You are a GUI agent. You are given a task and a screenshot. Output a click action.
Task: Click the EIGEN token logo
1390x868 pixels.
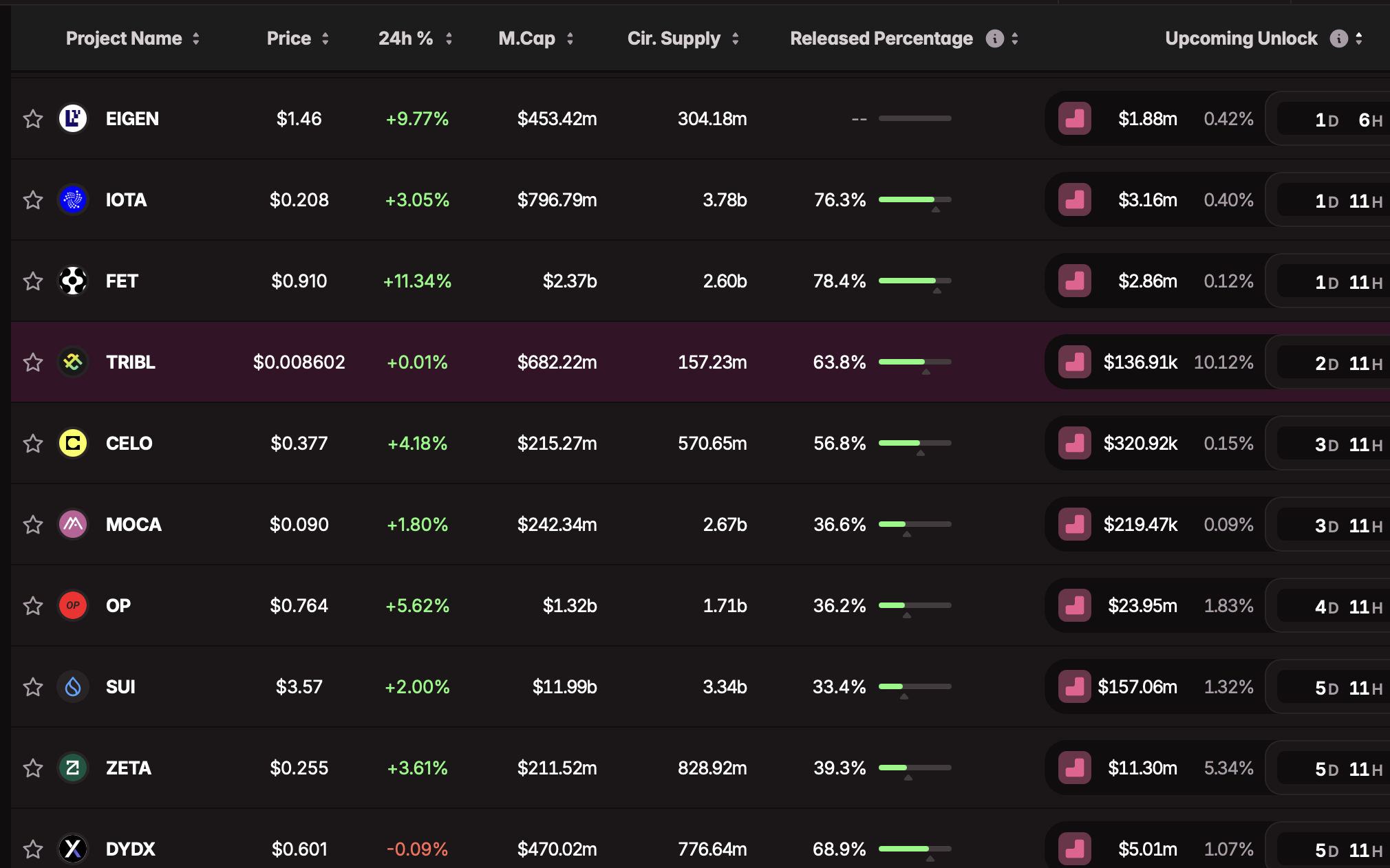pyautogui.click(x=73, y=118)
